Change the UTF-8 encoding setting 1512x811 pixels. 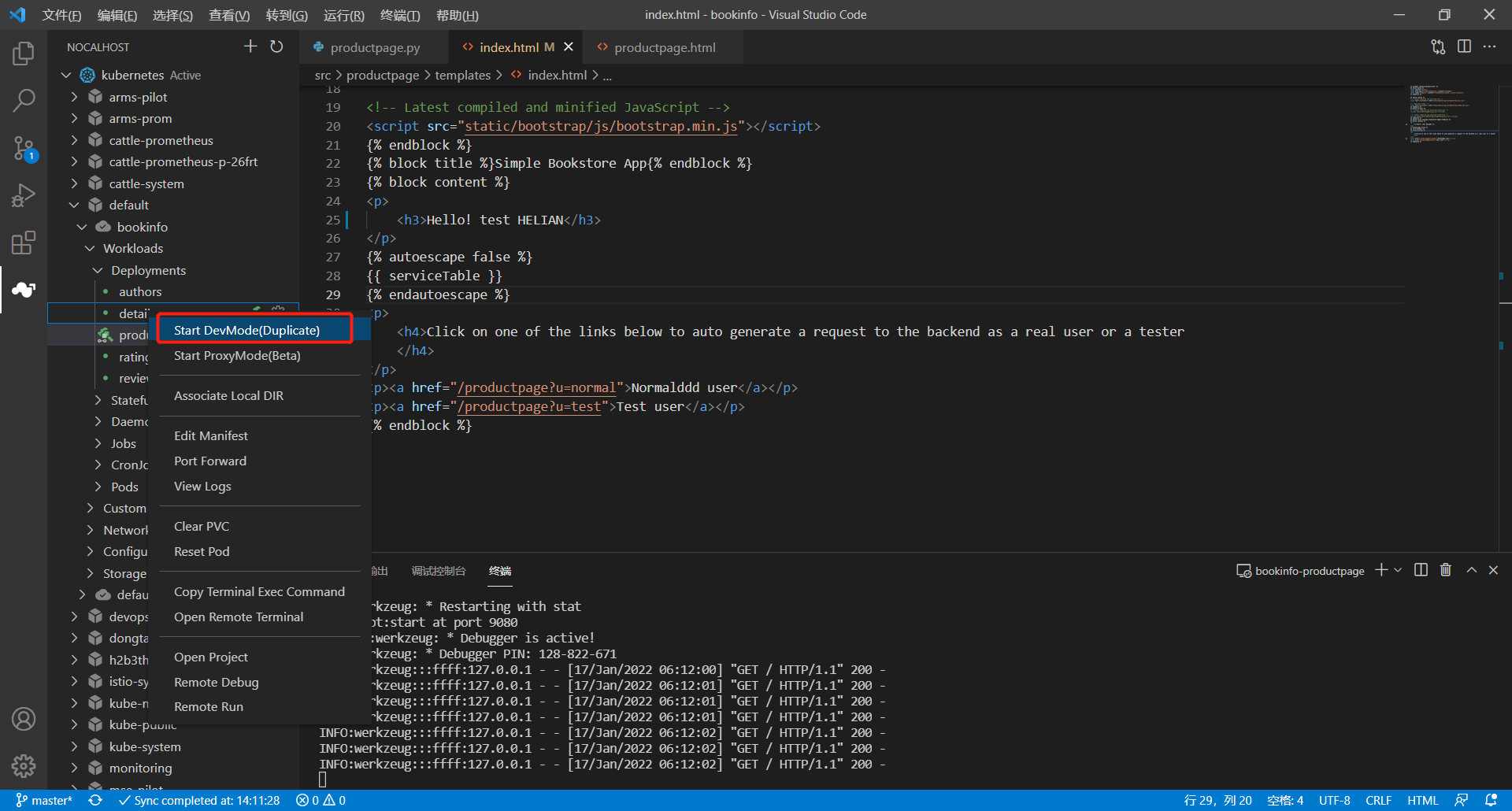pos(1334,800)
